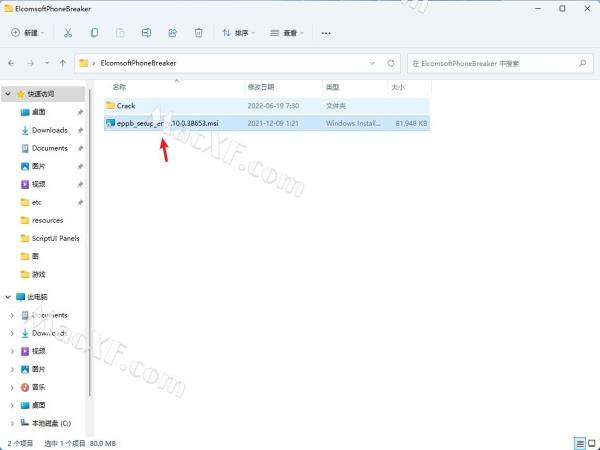Click the Rename icon in toolbar
Screen dimensions: 600x450
point(146,33)
